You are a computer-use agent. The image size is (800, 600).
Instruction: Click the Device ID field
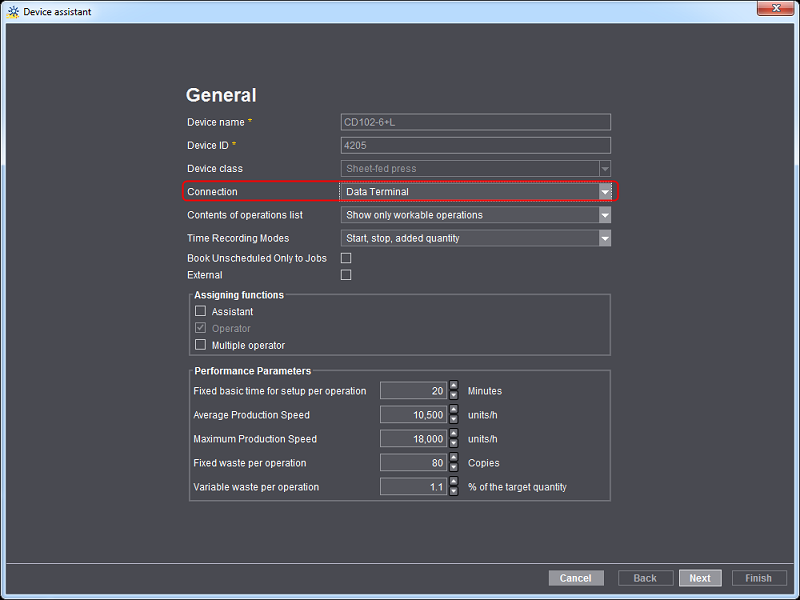pos(475,145)
